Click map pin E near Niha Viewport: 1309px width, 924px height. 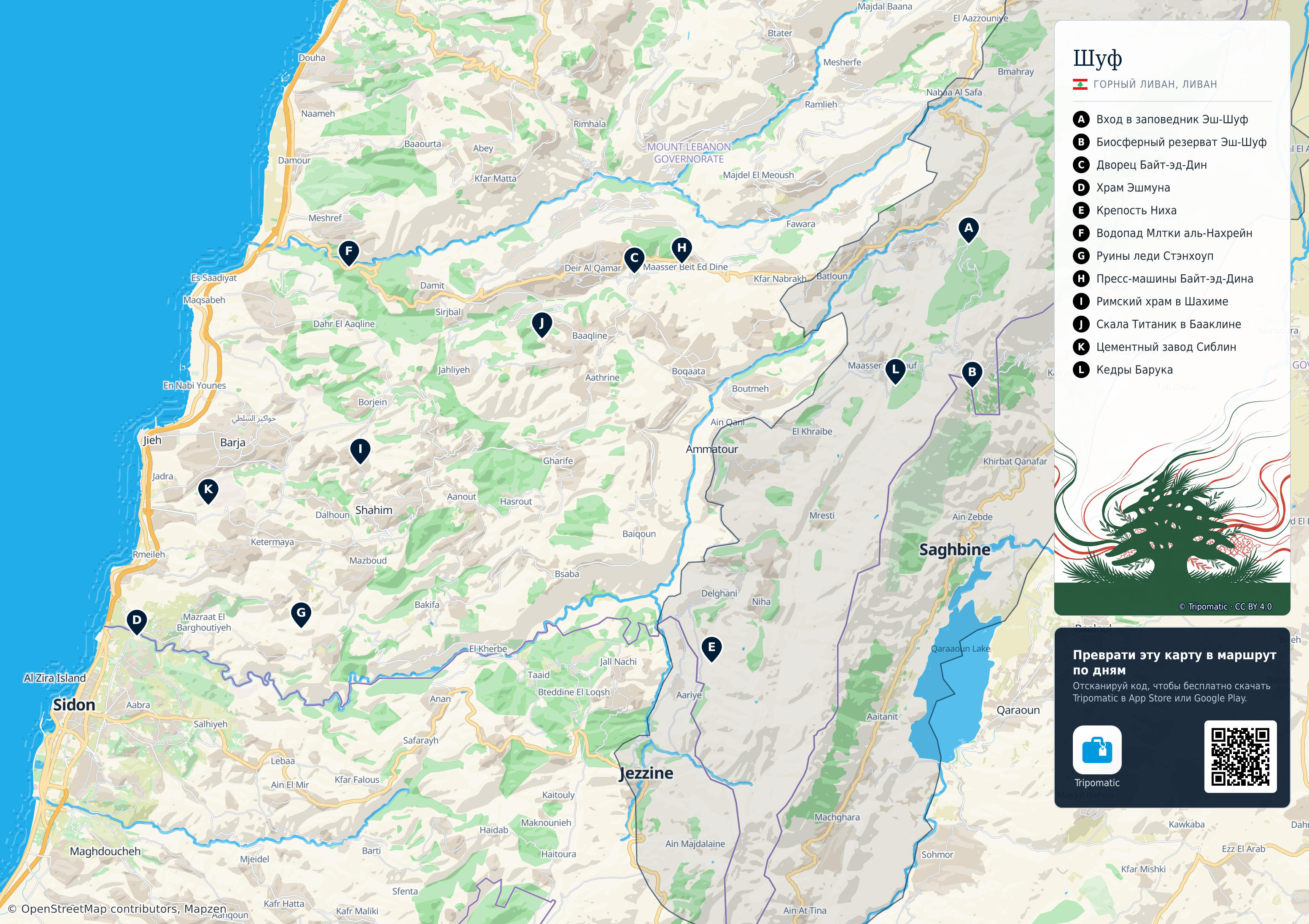tap(711, 649)
